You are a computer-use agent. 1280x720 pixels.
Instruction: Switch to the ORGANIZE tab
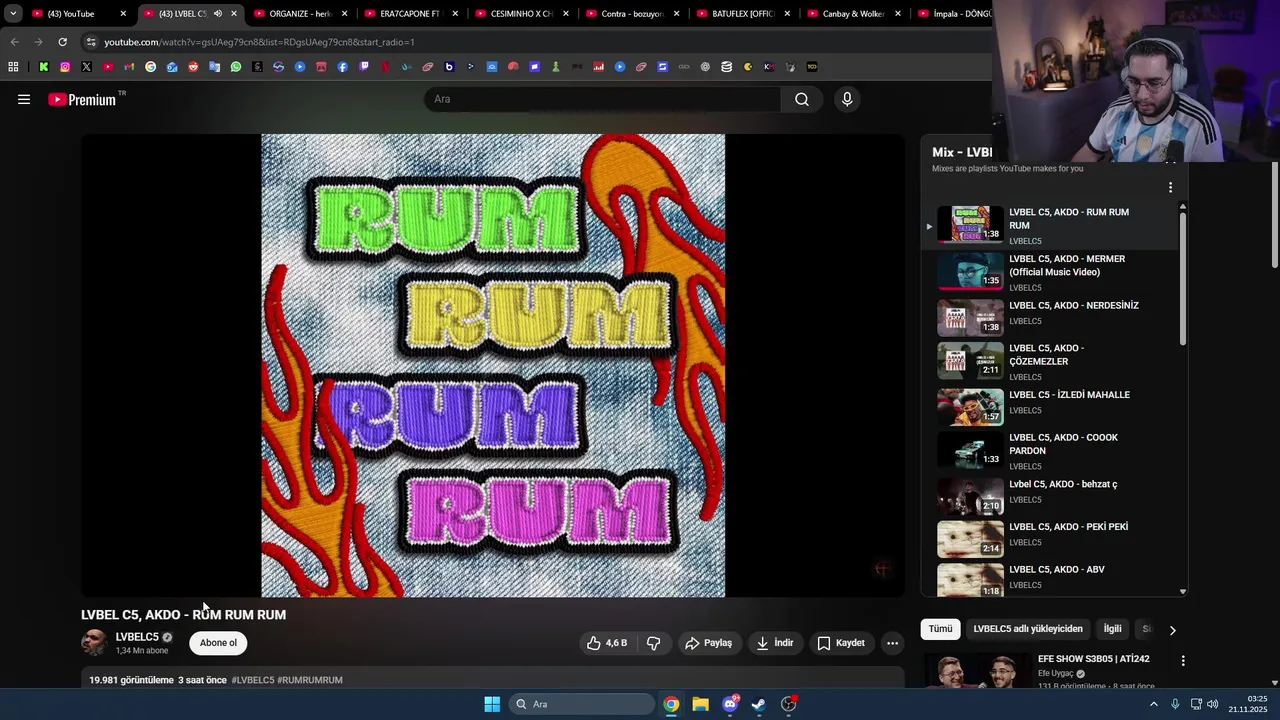point(301,14)
